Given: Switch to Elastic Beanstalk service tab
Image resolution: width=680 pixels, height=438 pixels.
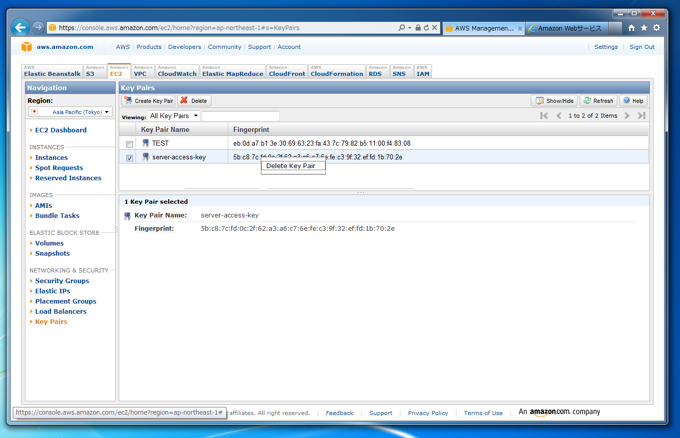Looking at the screenshot, I should (x=52, y=71).
